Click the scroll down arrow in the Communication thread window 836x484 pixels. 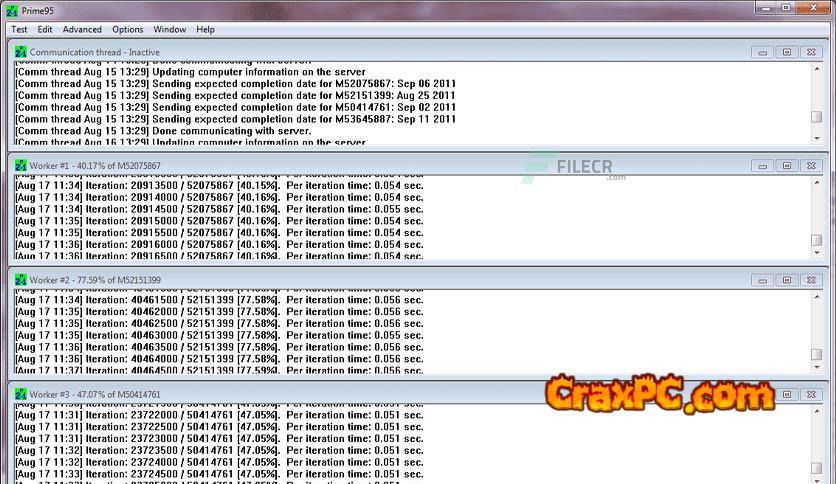(817, 139)
